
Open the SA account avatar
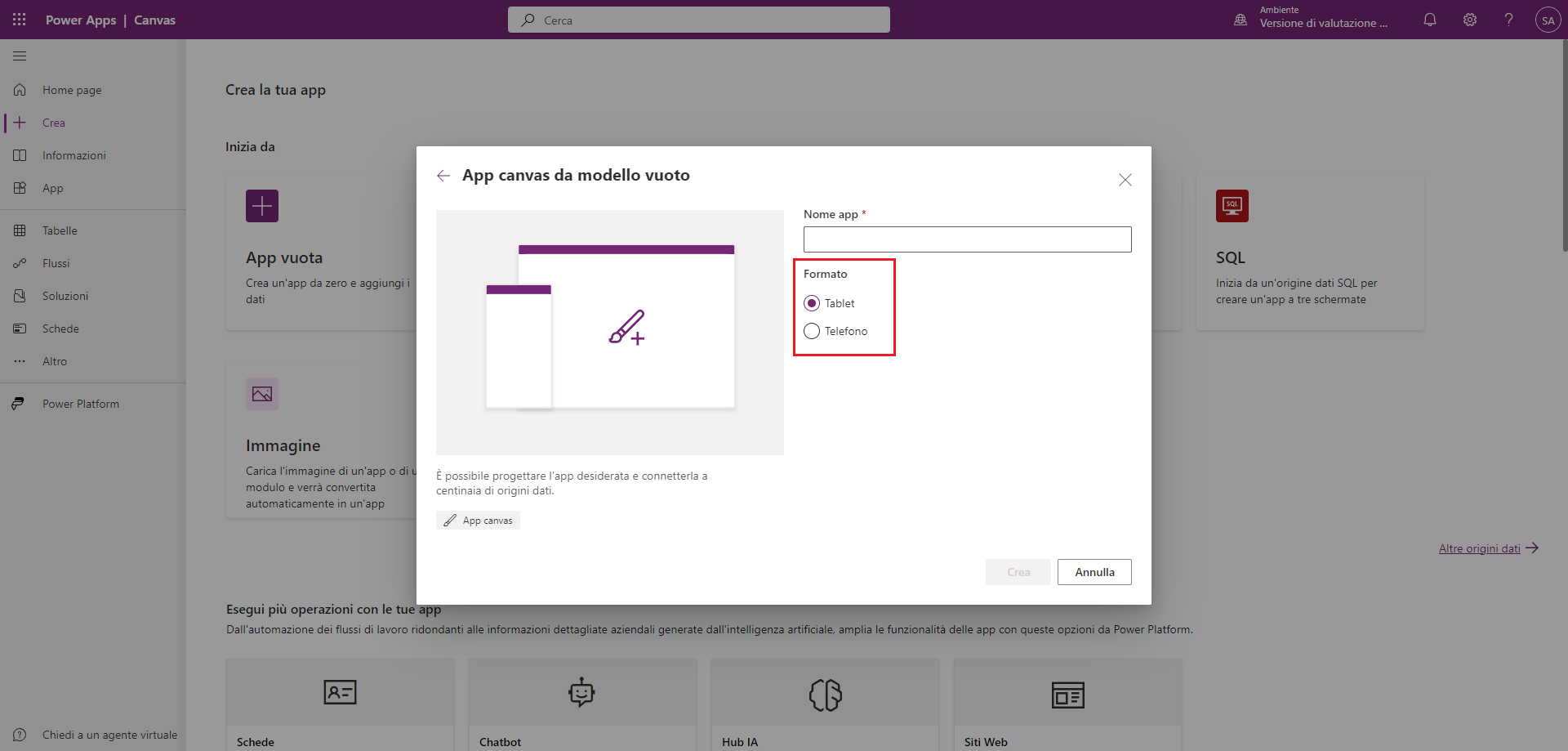click(1548, 20)
